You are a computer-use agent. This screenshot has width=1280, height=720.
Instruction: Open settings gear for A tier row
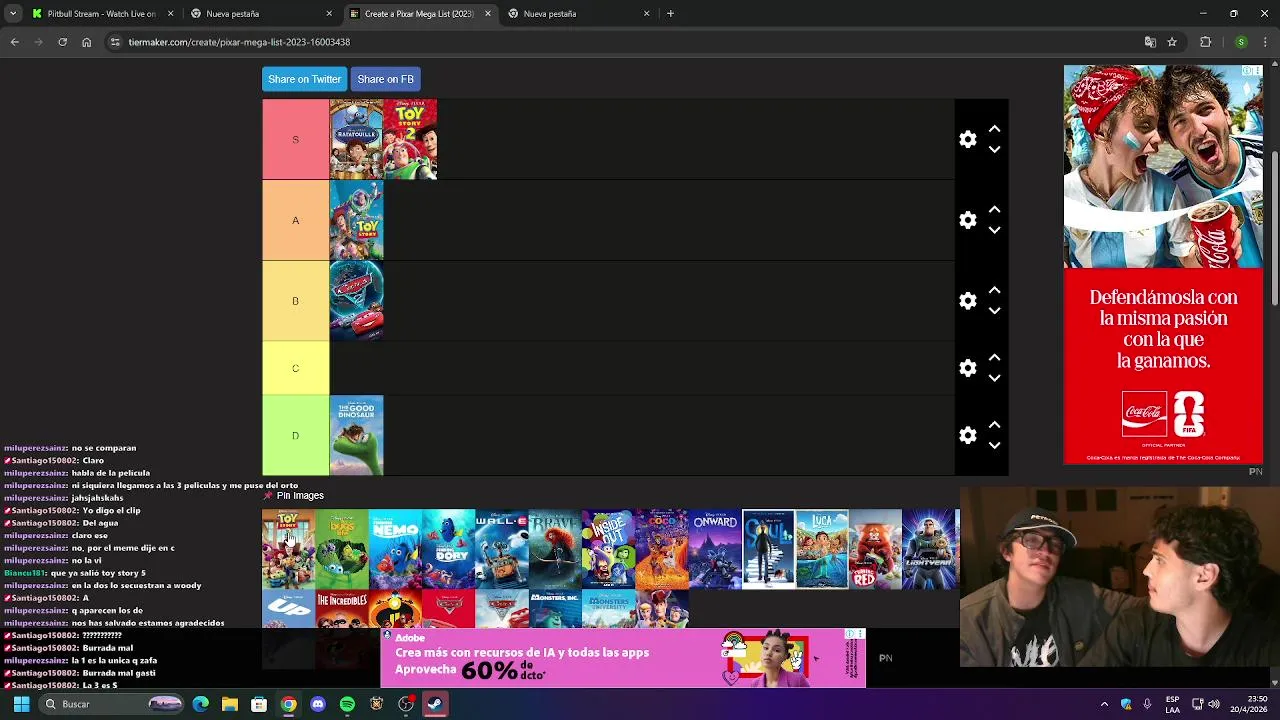point(967,220)
